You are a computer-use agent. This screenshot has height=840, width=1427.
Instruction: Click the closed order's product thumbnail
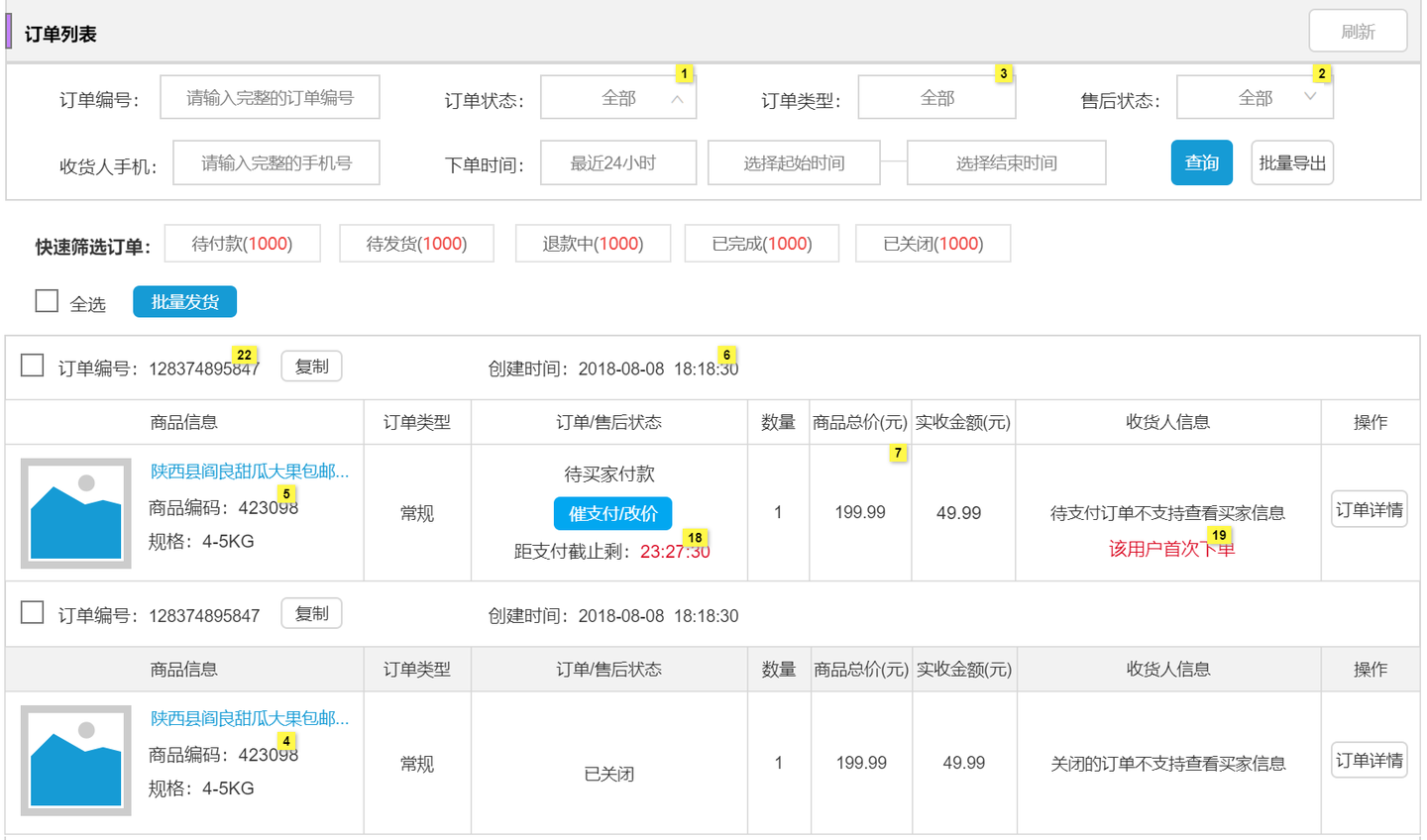(x=76, y=760)
